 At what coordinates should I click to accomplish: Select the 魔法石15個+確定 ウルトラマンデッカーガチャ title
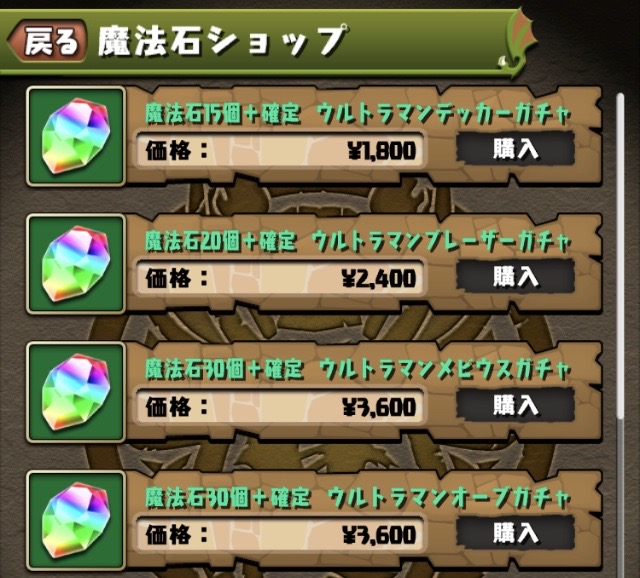358,113
